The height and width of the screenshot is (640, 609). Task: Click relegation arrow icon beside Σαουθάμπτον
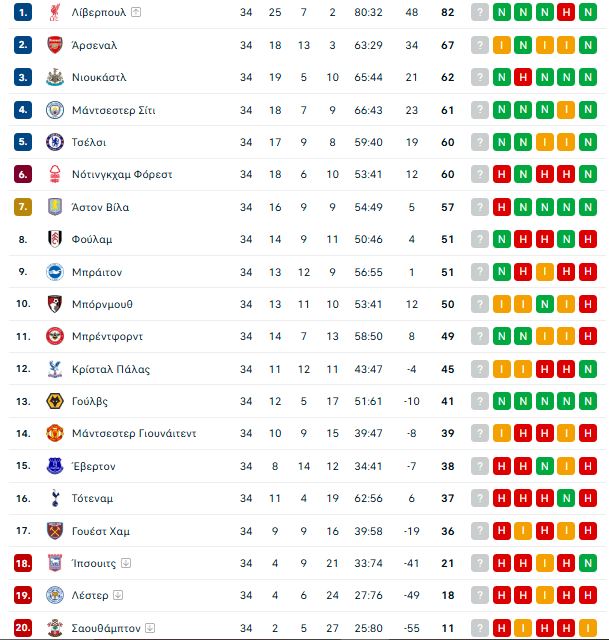pyautogui.click(x=150, y=628)
